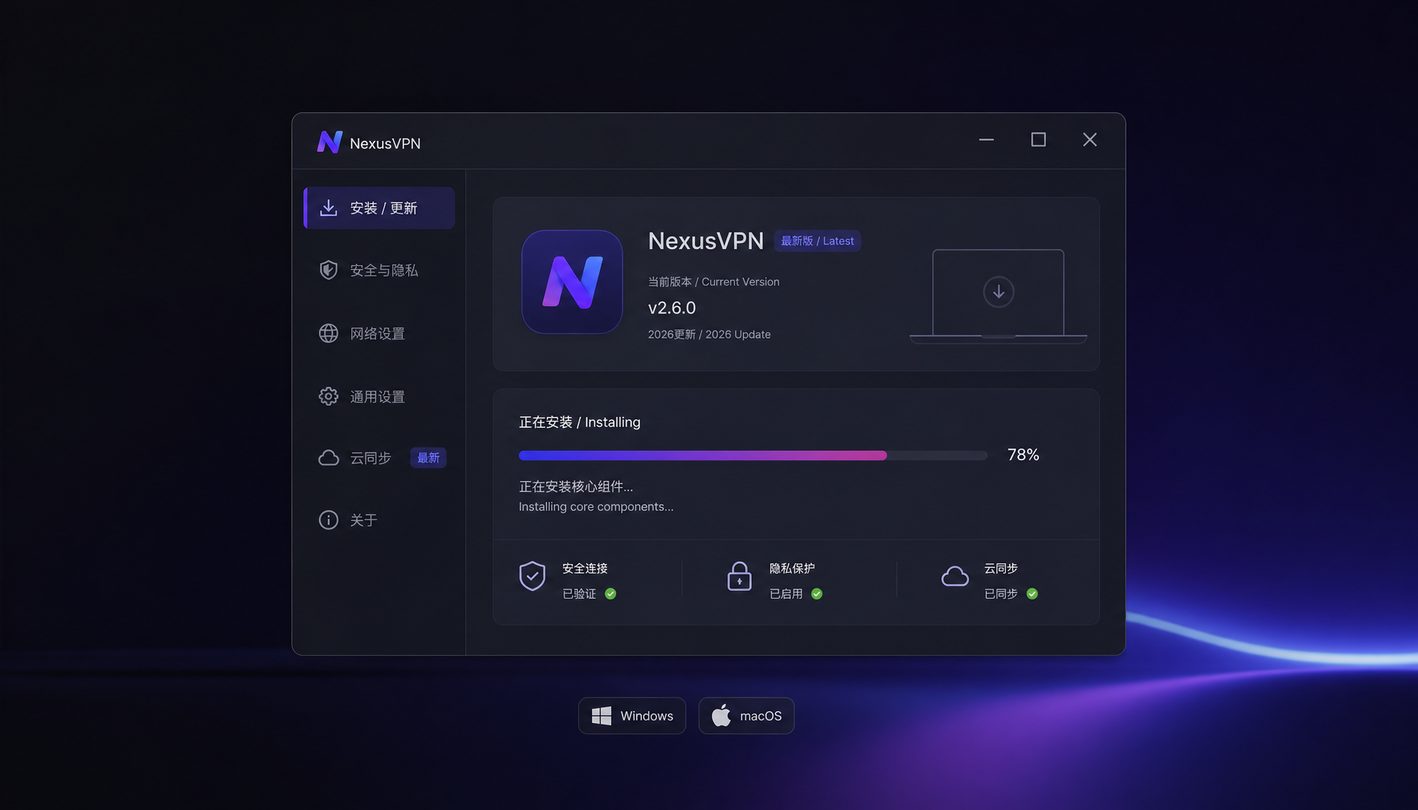Image resolution: width=1418 pixels, height=810 pixels.
Task: Click the v2.6.0 version number
Action: point(672,308)
